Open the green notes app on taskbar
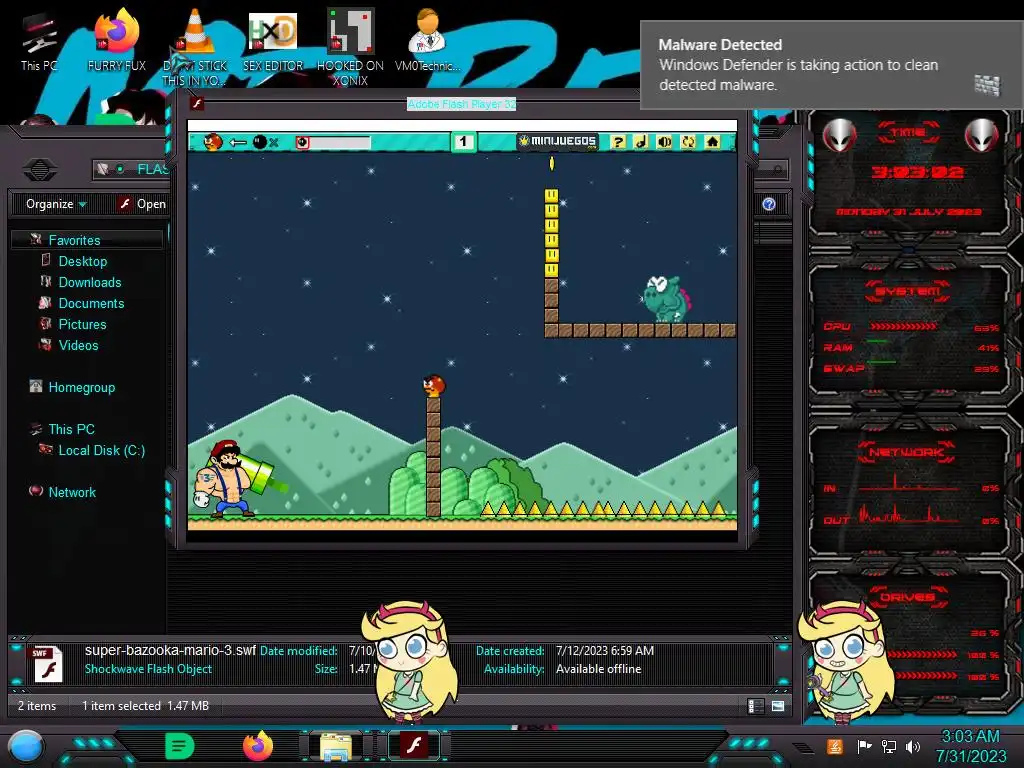This screenshot has width=1024, height=768. (x=180, y=746)
